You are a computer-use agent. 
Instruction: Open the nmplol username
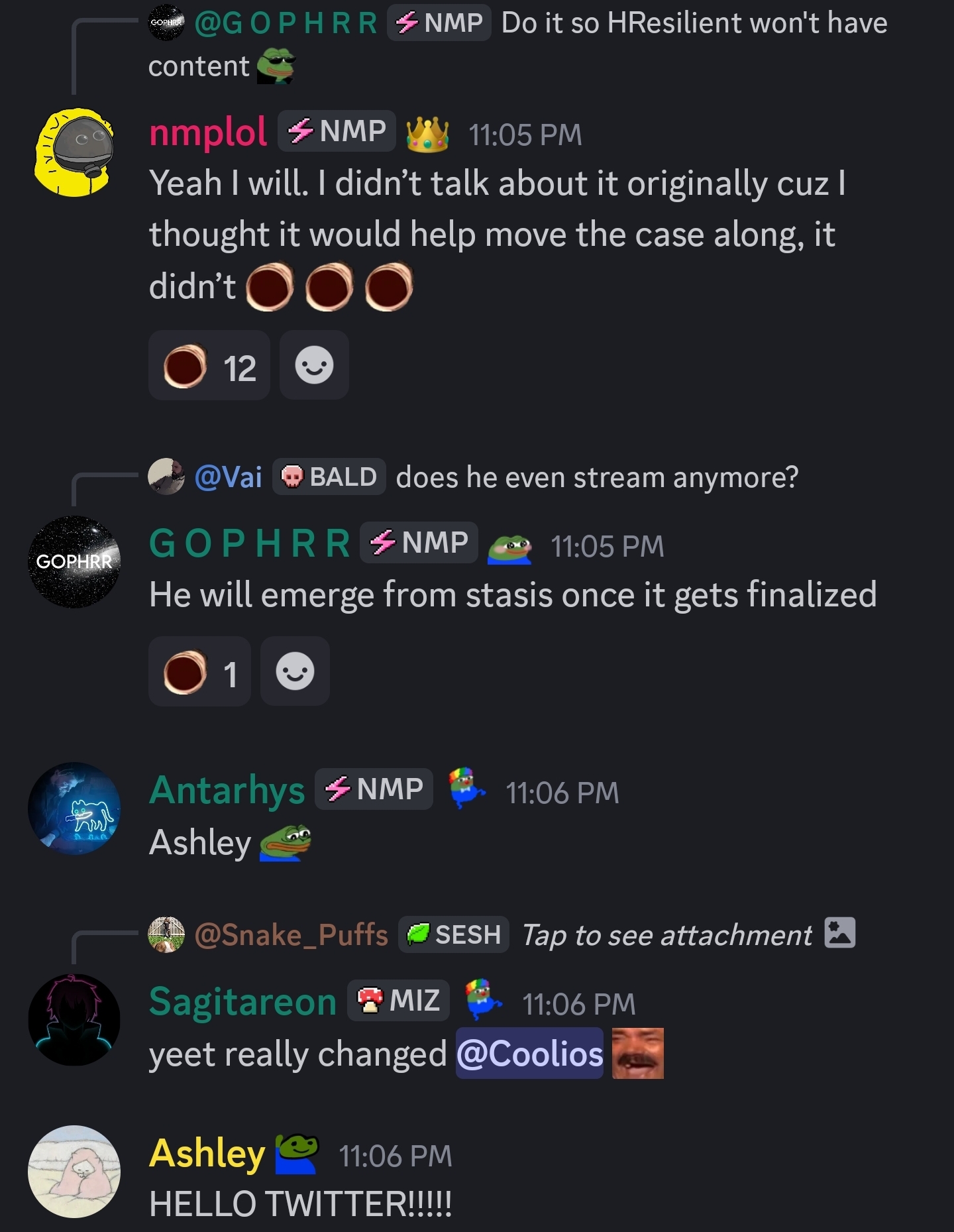(208, 132)
